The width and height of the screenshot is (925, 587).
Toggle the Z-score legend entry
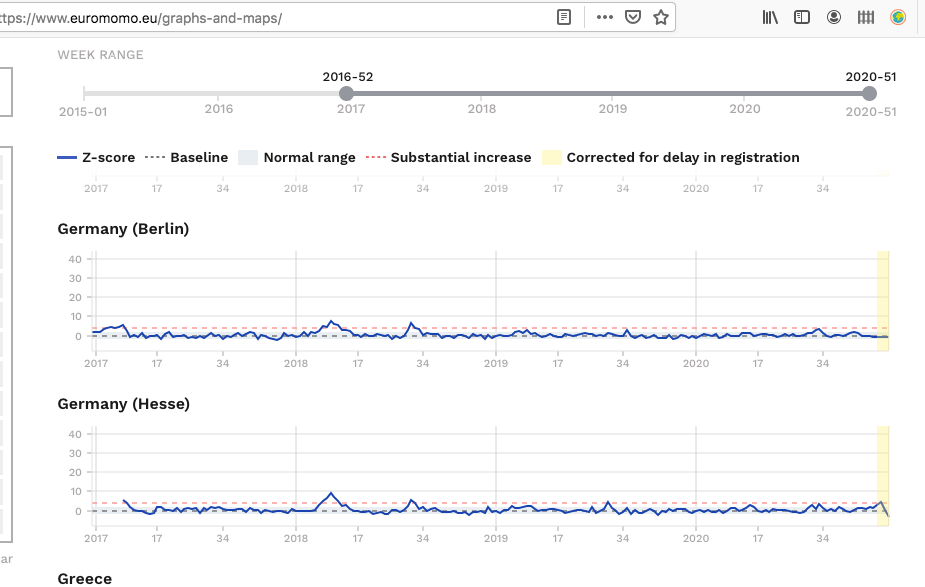click(x=96, y=157)
